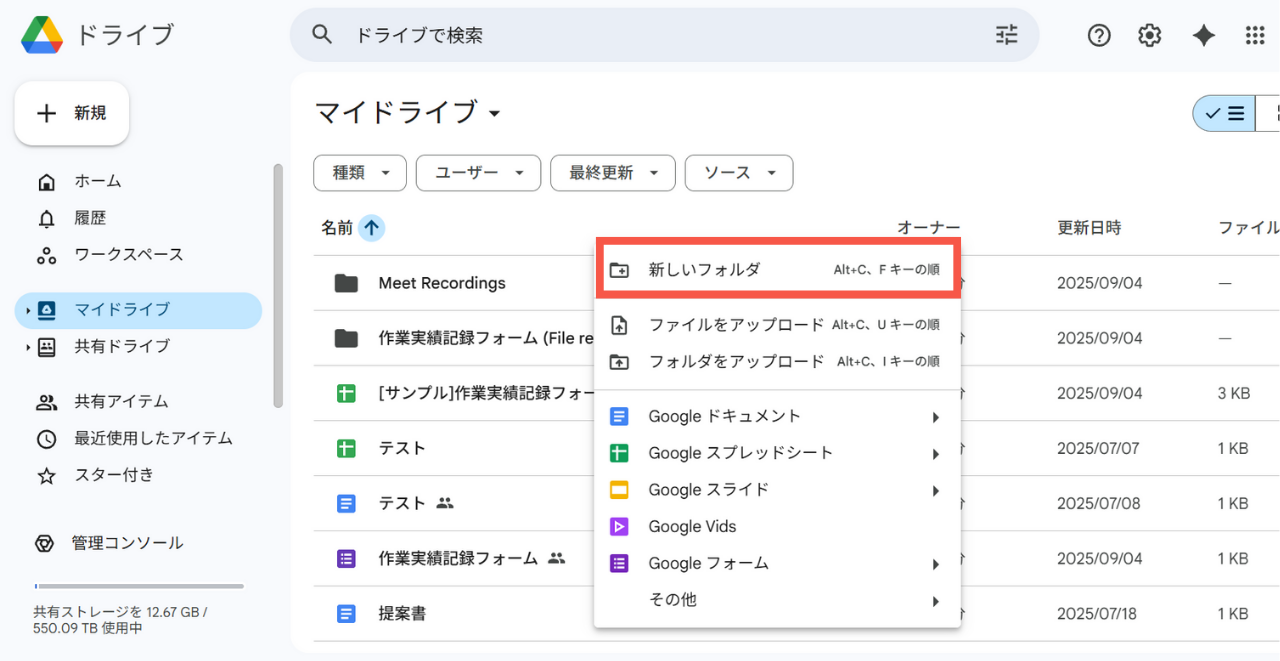
Task: Open the help question mark icon
Action: coord(1098,35)
